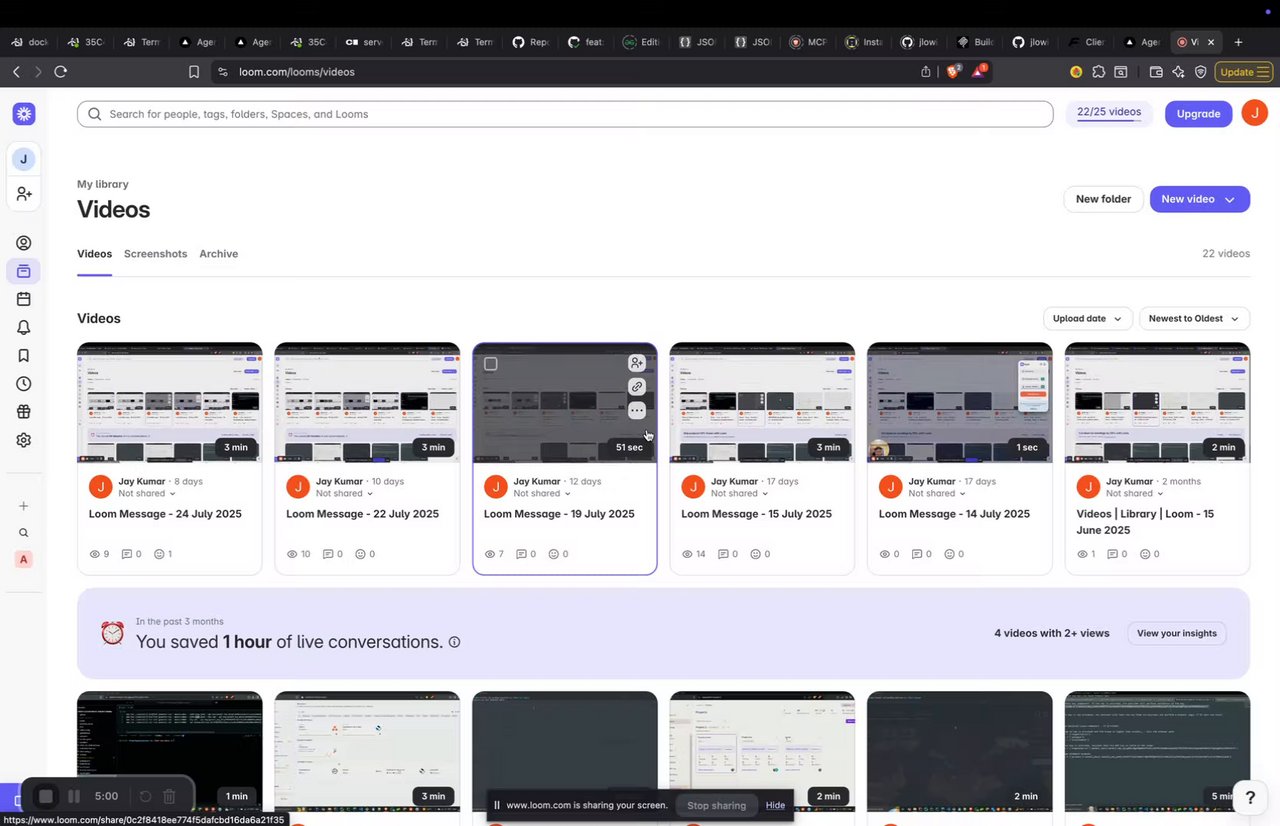The width and height of the screenshot is (1280, 826).
Task: Click share icon on 19 July video thumbnail
Action: click(x=637, y=363)
